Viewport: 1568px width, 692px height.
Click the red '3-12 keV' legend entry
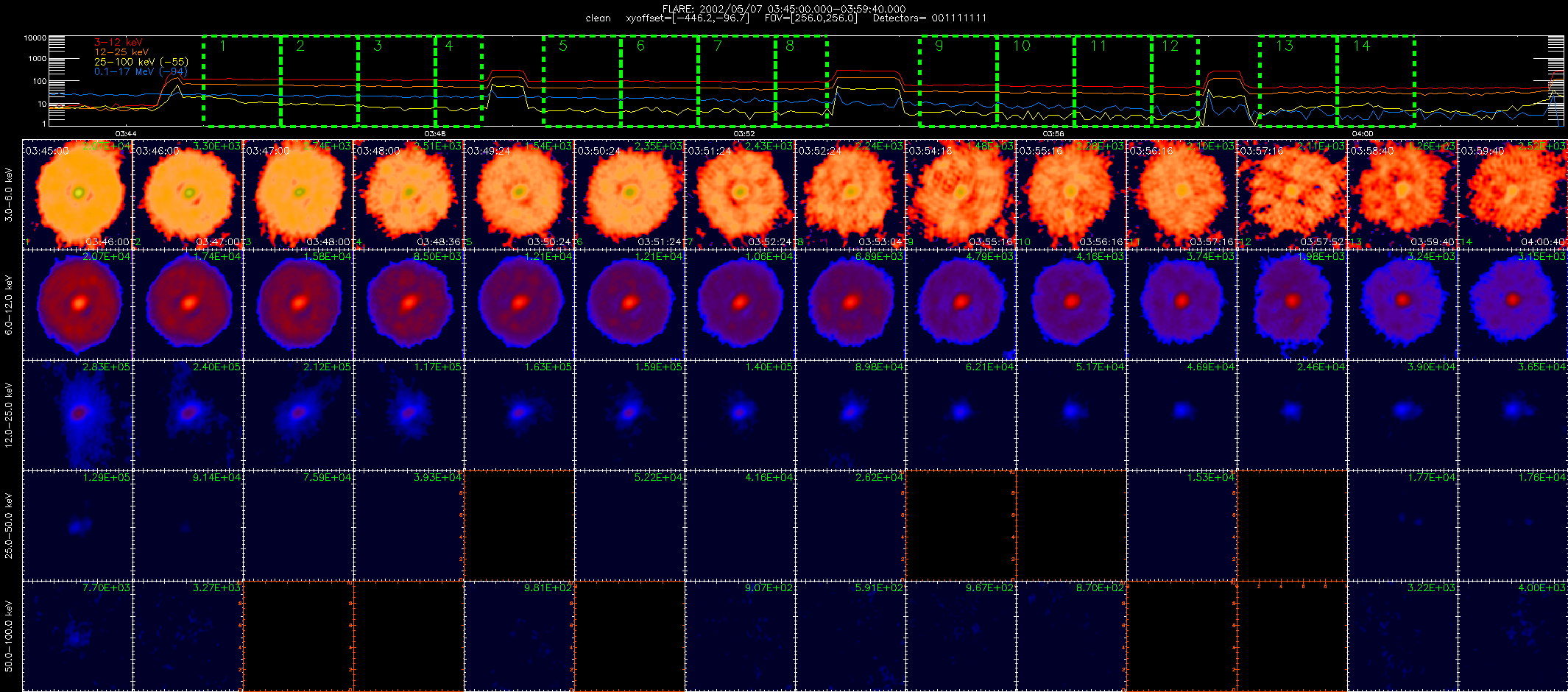coord(119,42)
